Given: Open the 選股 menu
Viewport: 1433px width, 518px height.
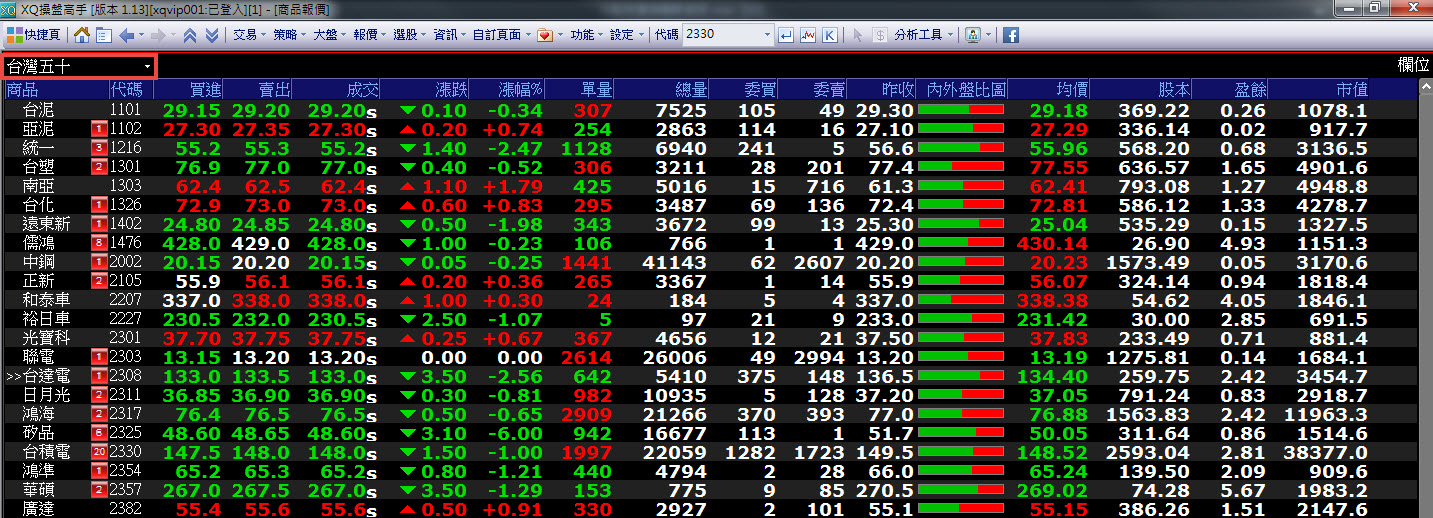Looking at the screenshot, I should (x=409, y=34).
